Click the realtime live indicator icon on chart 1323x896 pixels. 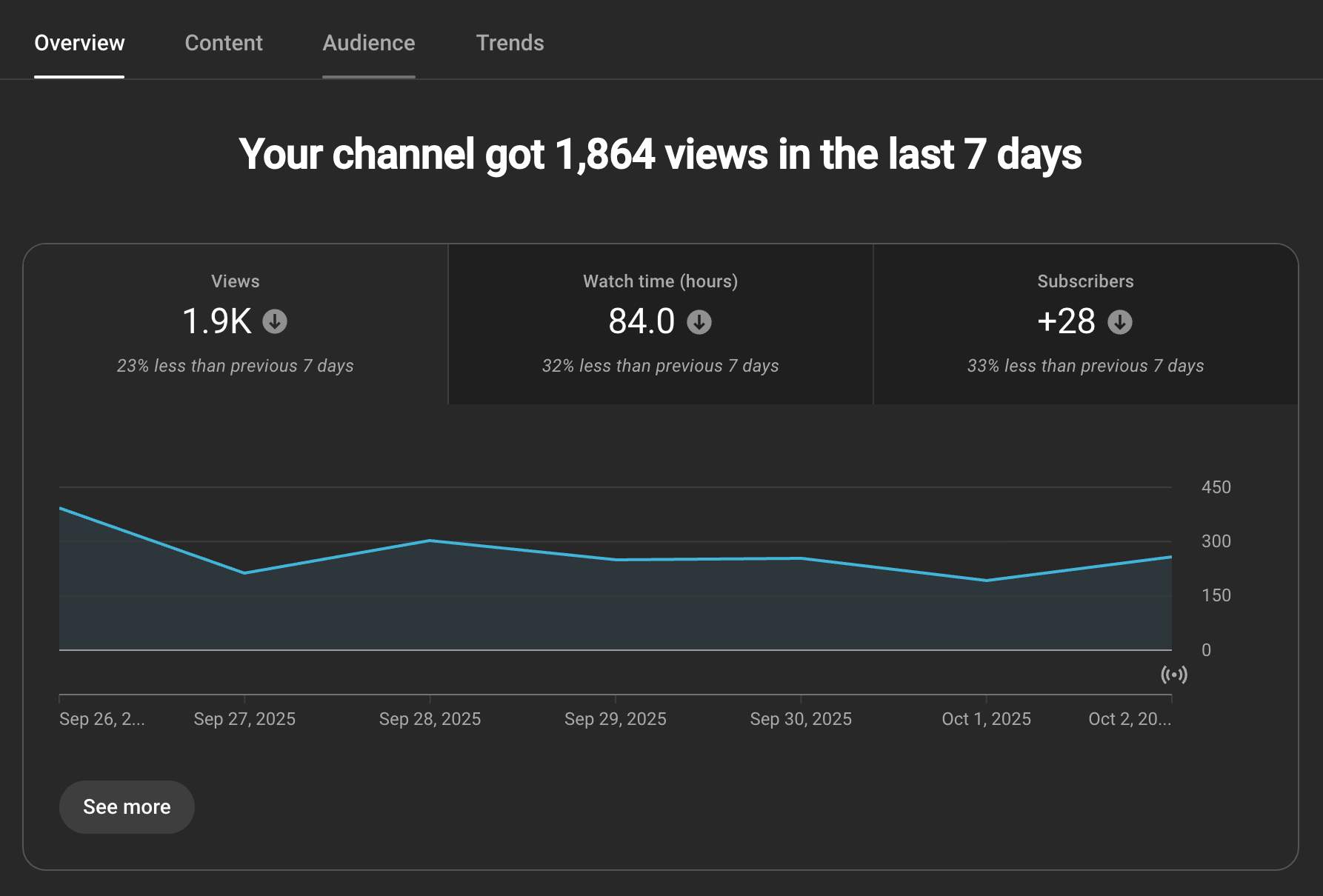1174,674
